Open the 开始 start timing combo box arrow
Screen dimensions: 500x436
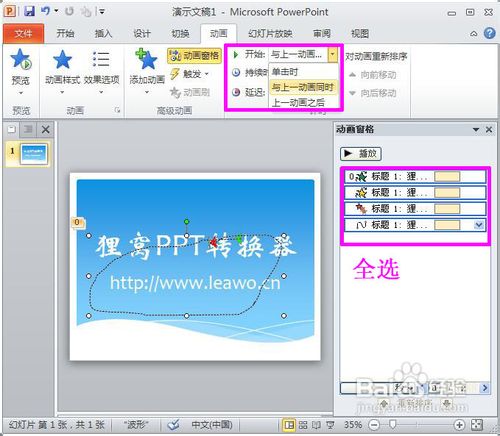pos(332,54)
